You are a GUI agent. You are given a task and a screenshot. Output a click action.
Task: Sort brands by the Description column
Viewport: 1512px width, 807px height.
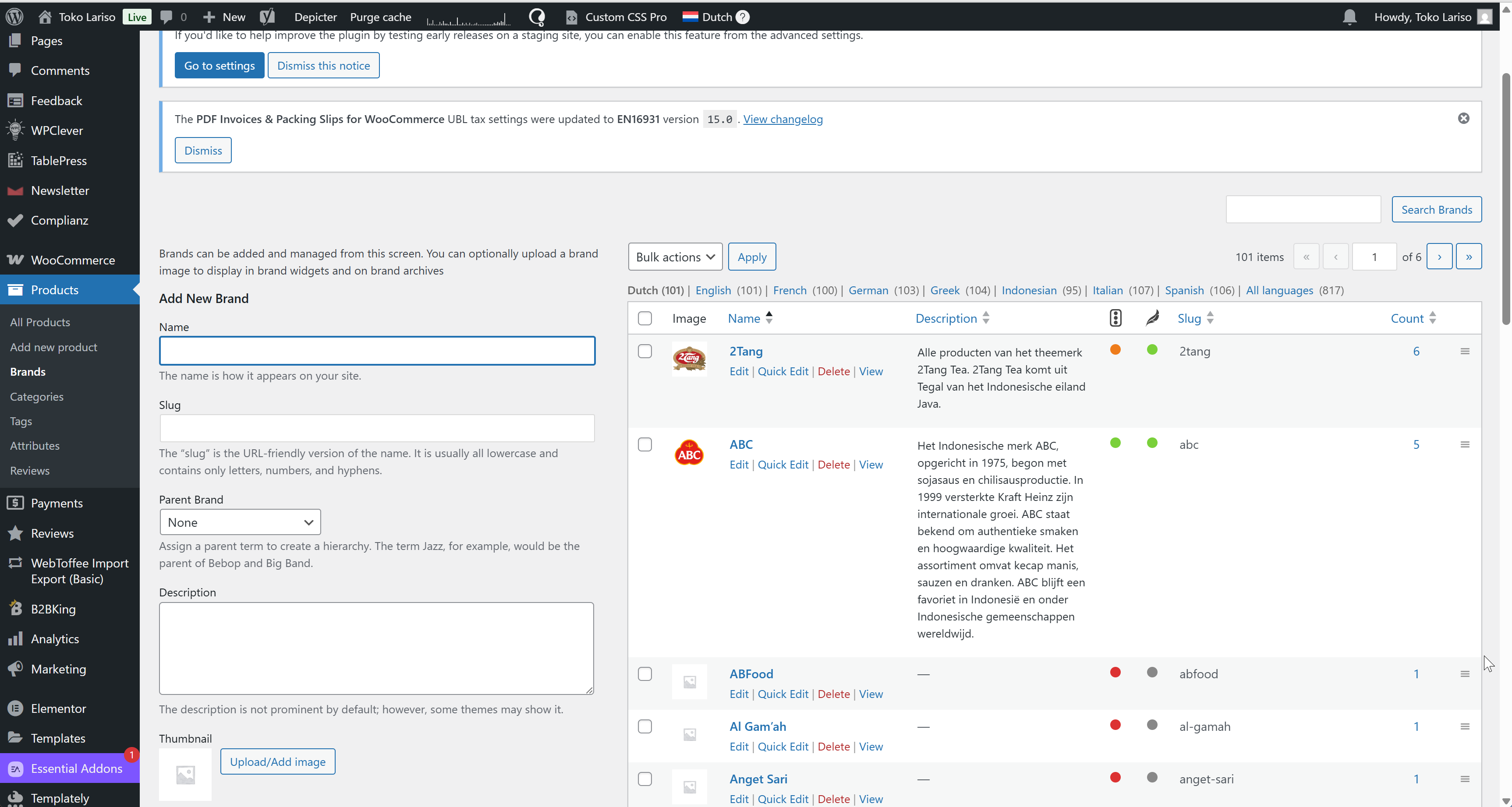point(952,318)
